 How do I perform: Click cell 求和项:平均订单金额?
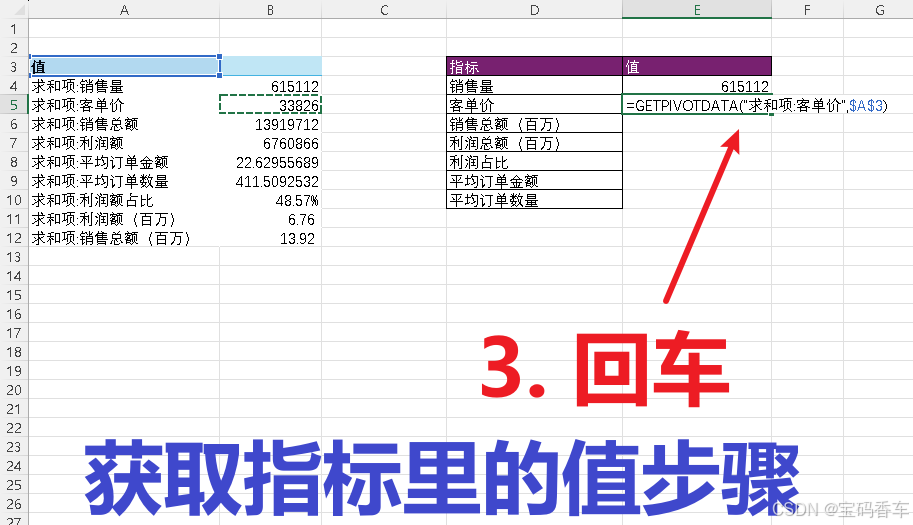tap(124, 162)
